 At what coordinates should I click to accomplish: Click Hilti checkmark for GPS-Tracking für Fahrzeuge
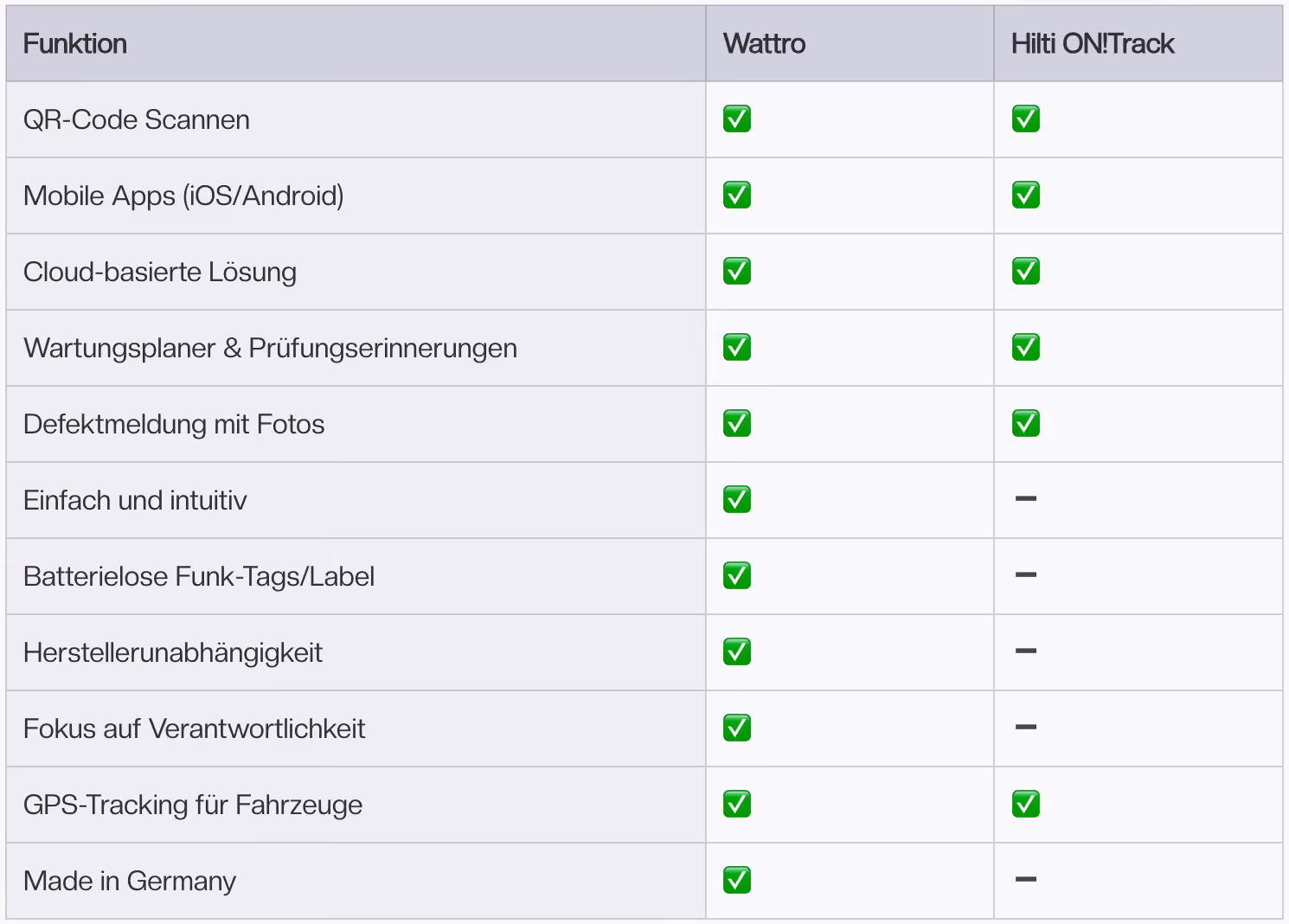tap(1026, 805)
